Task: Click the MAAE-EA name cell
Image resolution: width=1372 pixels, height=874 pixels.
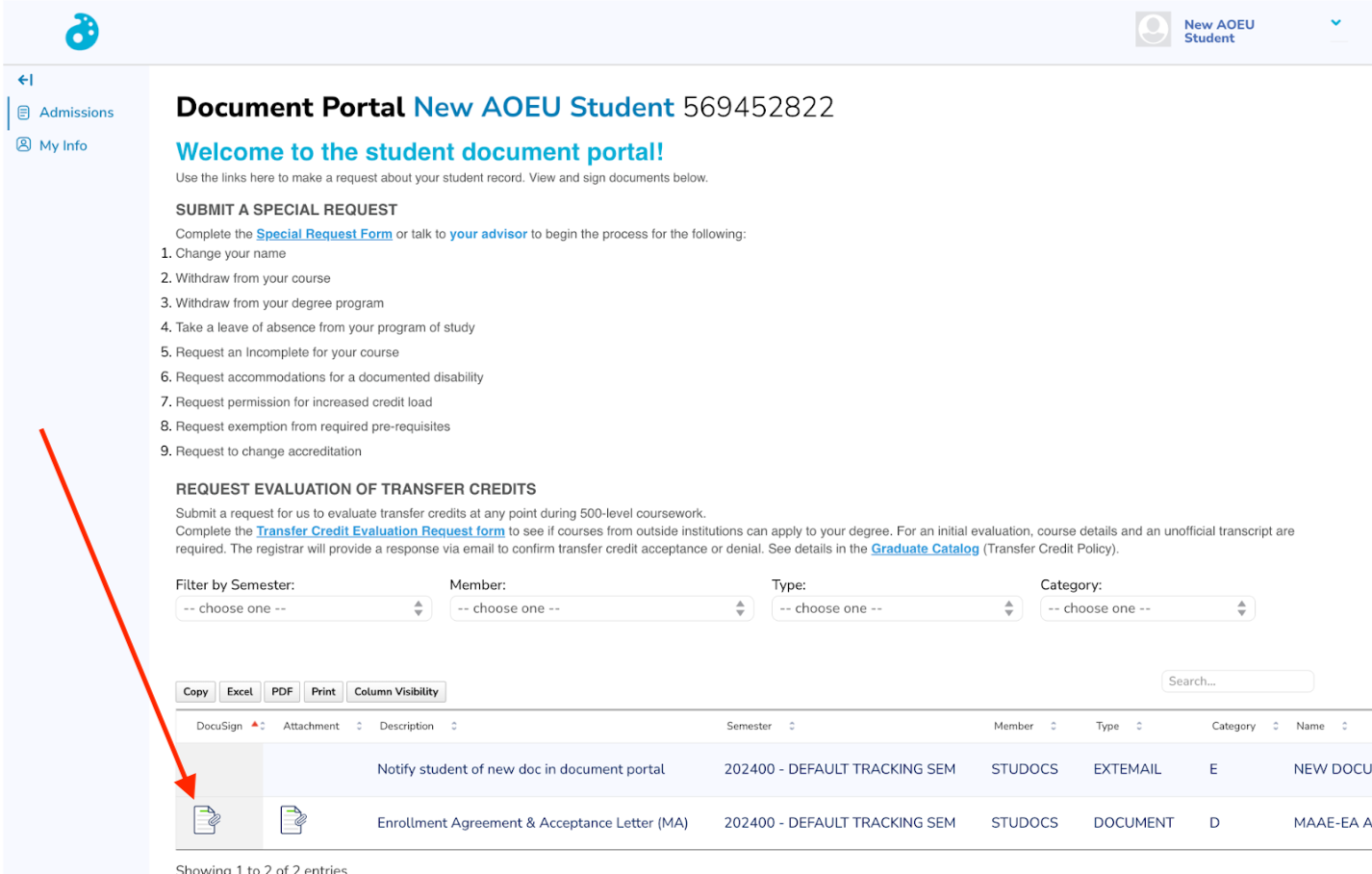Action: (1333, 823)
